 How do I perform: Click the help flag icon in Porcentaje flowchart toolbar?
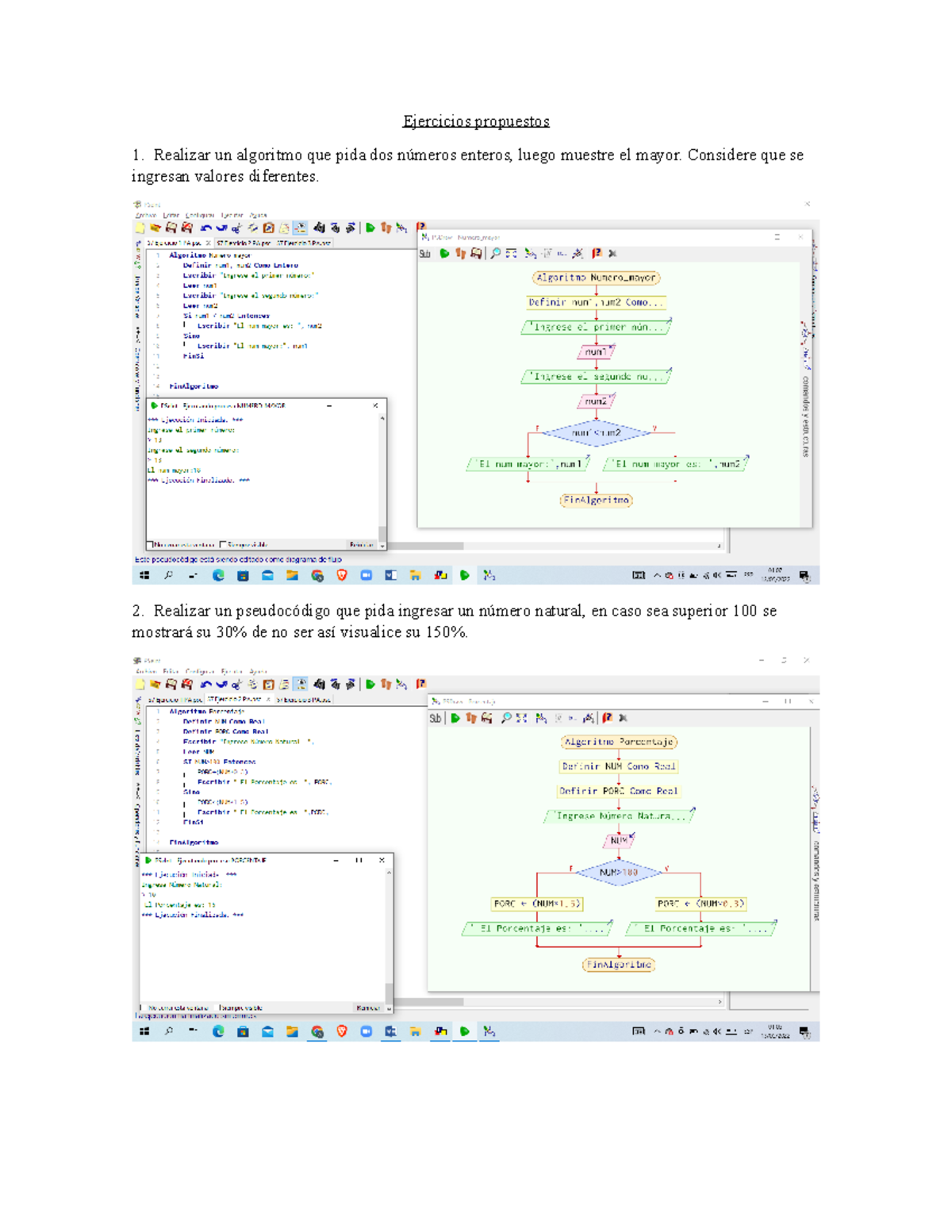click(x=607, y=718)
